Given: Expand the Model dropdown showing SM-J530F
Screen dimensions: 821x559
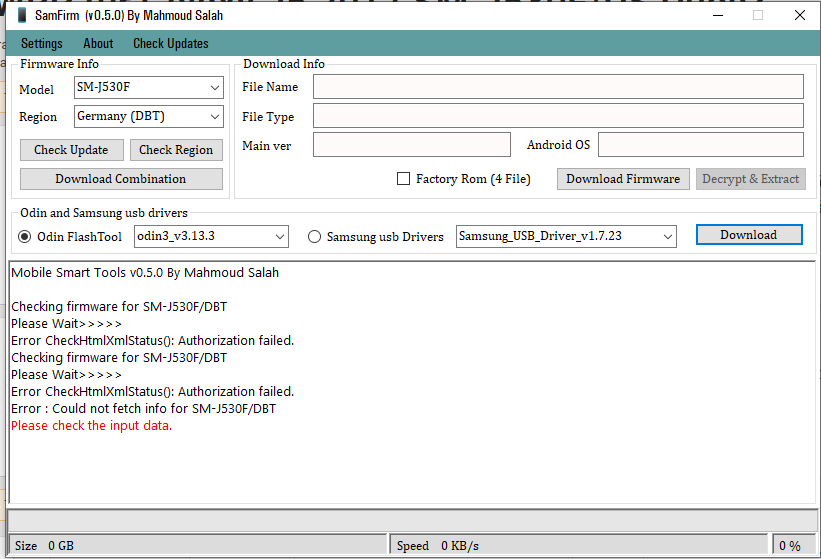Looking at the screenshot, I should pos(149,87).
